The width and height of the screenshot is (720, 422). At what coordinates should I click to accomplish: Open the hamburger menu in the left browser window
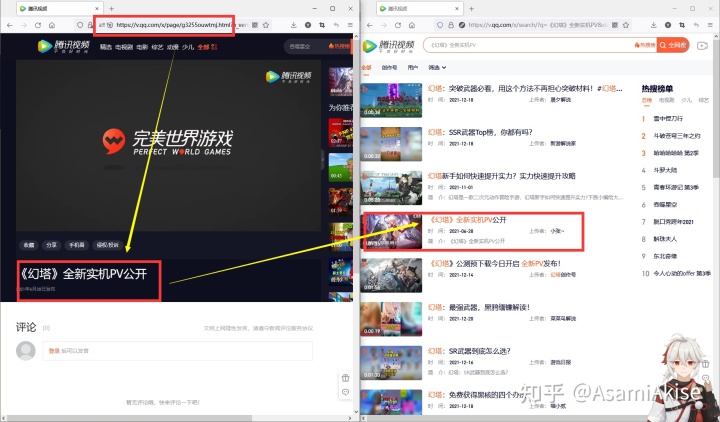click(x=350, y=25)
